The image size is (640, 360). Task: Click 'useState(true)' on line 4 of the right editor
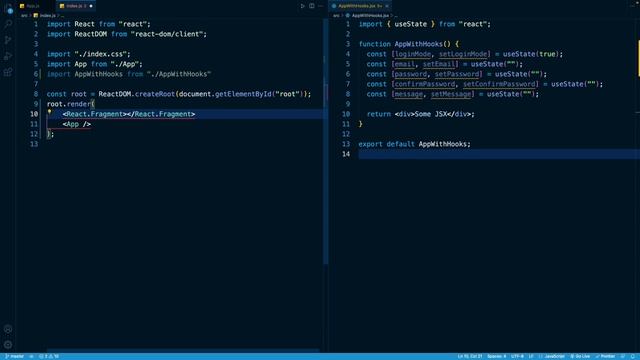(x=531, y=54)
